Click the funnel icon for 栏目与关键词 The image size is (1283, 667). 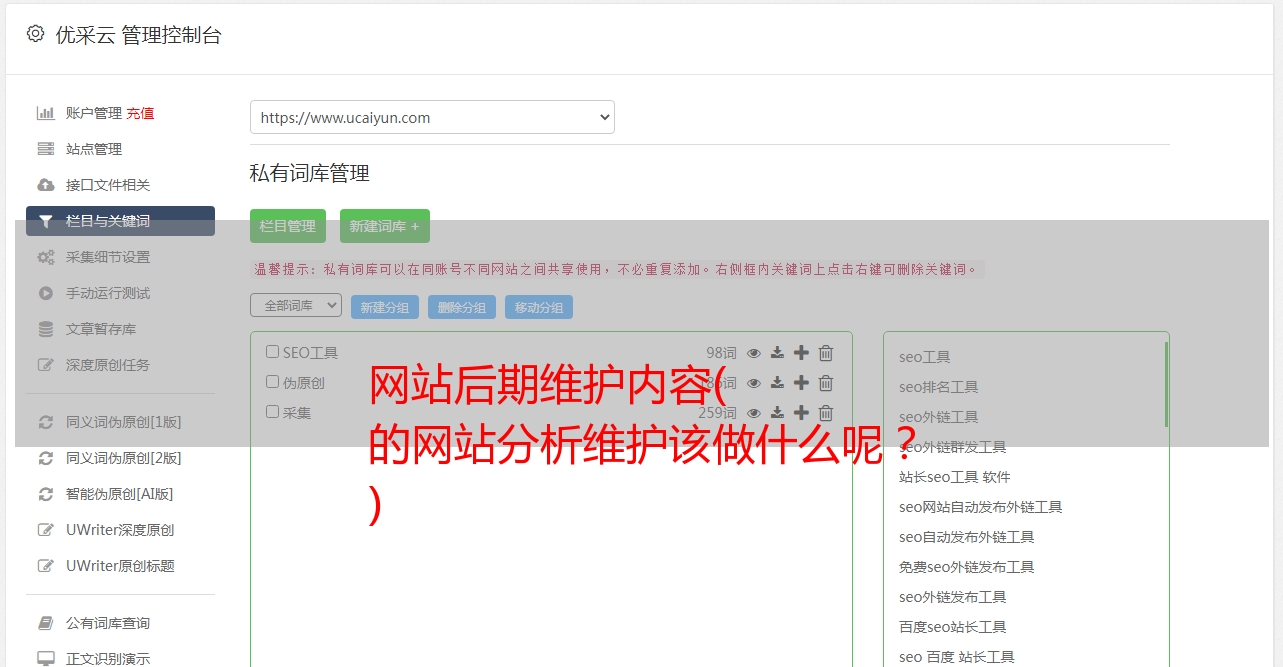(45, 221)
